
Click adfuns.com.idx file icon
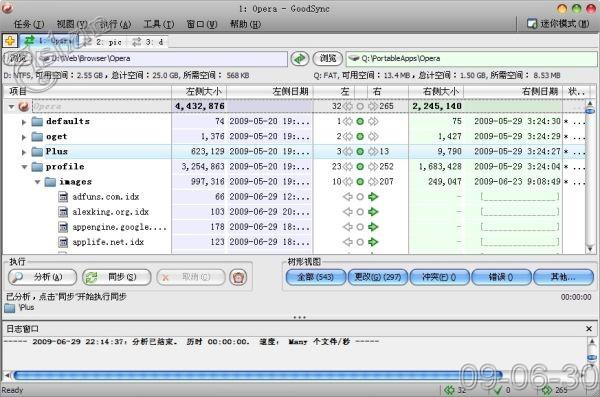63,197
